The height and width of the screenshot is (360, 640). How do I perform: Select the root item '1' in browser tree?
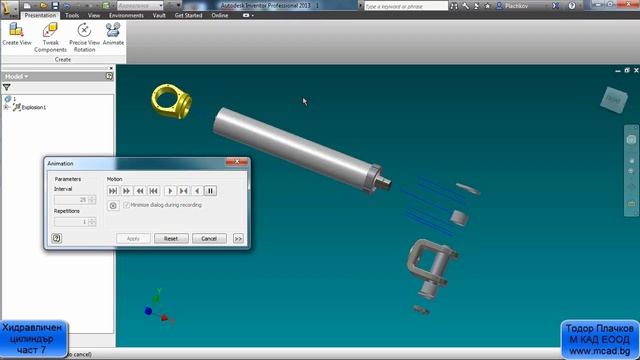(x=10, y=99)
